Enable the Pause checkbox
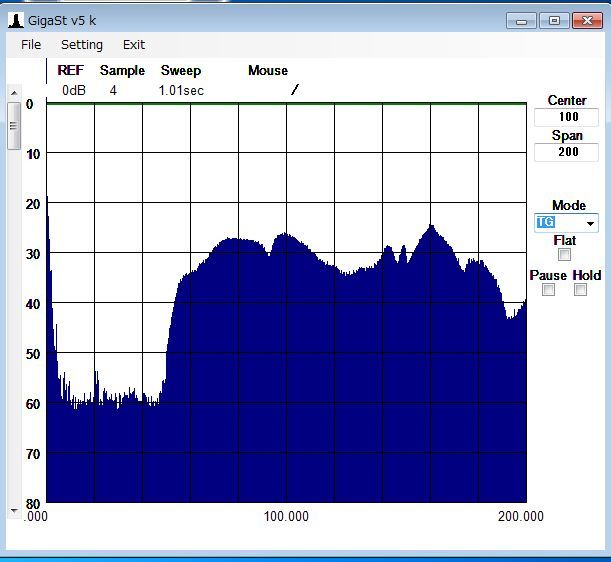The image size is (611, 562). pyautogui.click(x=548, y=290)
